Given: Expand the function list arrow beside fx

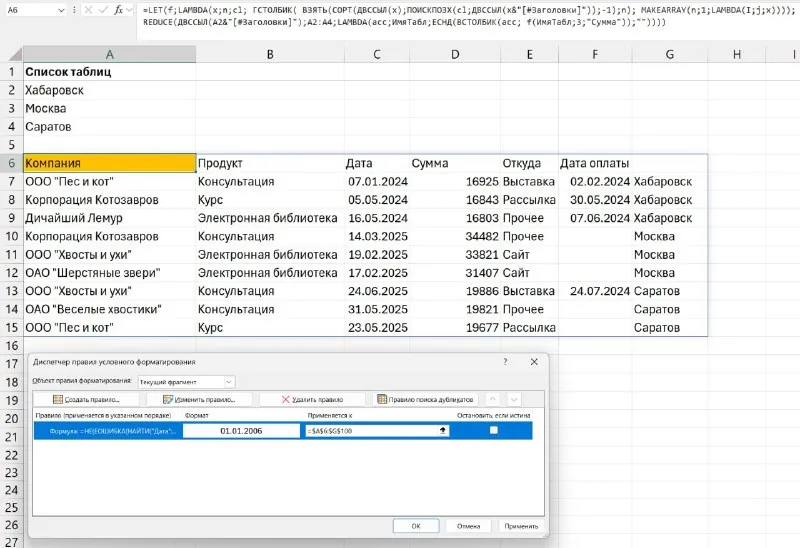Looking at the screenshot, I should (130, 10).
